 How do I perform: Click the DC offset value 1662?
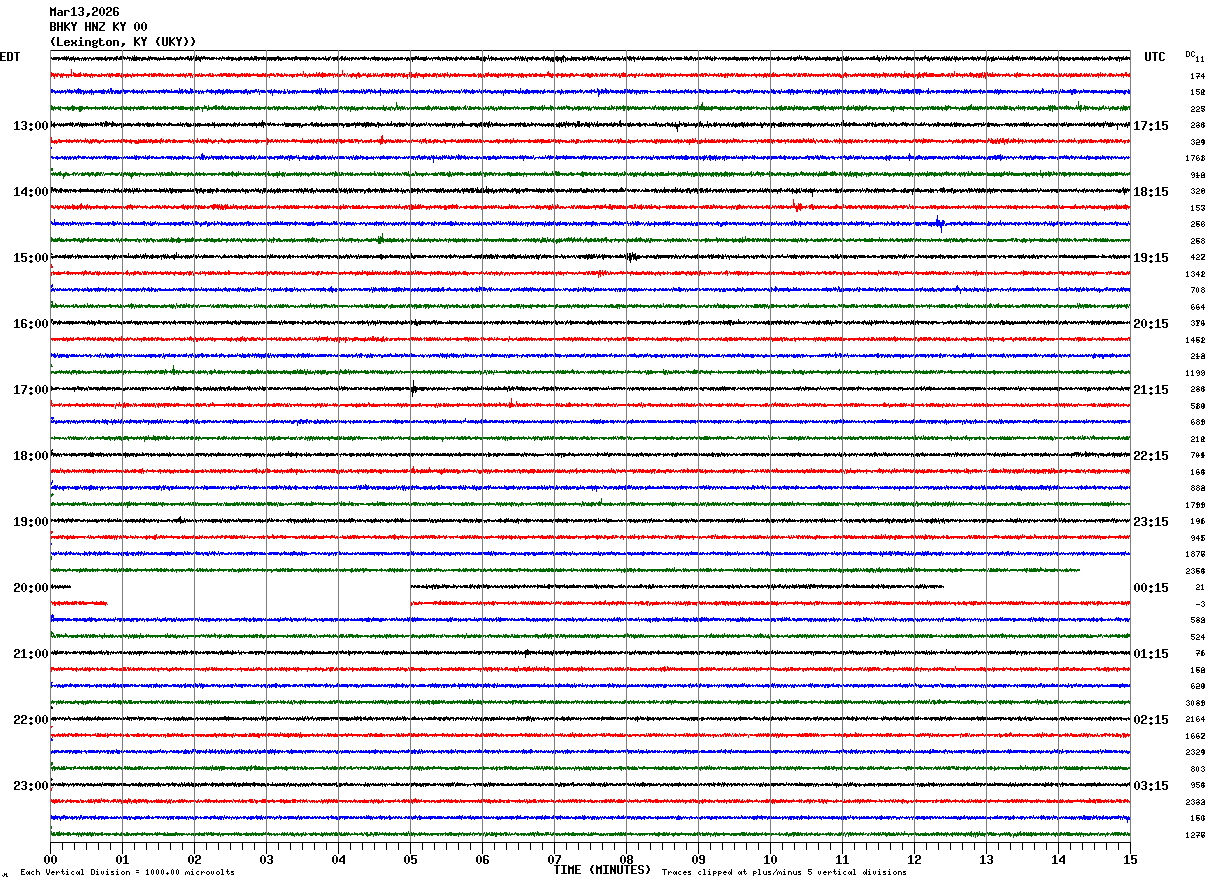(1195, 736)
